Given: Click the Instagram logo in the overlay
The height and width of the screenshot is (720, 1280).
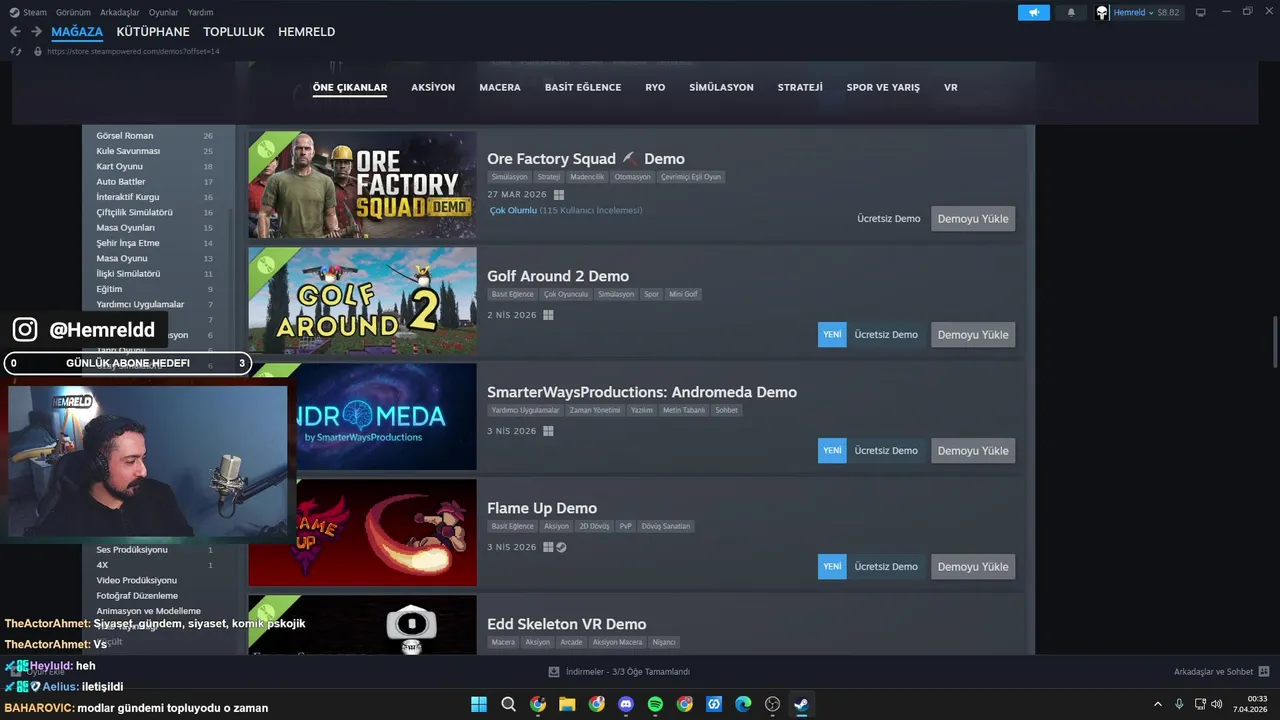Looking at the screenshot, I should pyautogui.click(x=25, y=329).
